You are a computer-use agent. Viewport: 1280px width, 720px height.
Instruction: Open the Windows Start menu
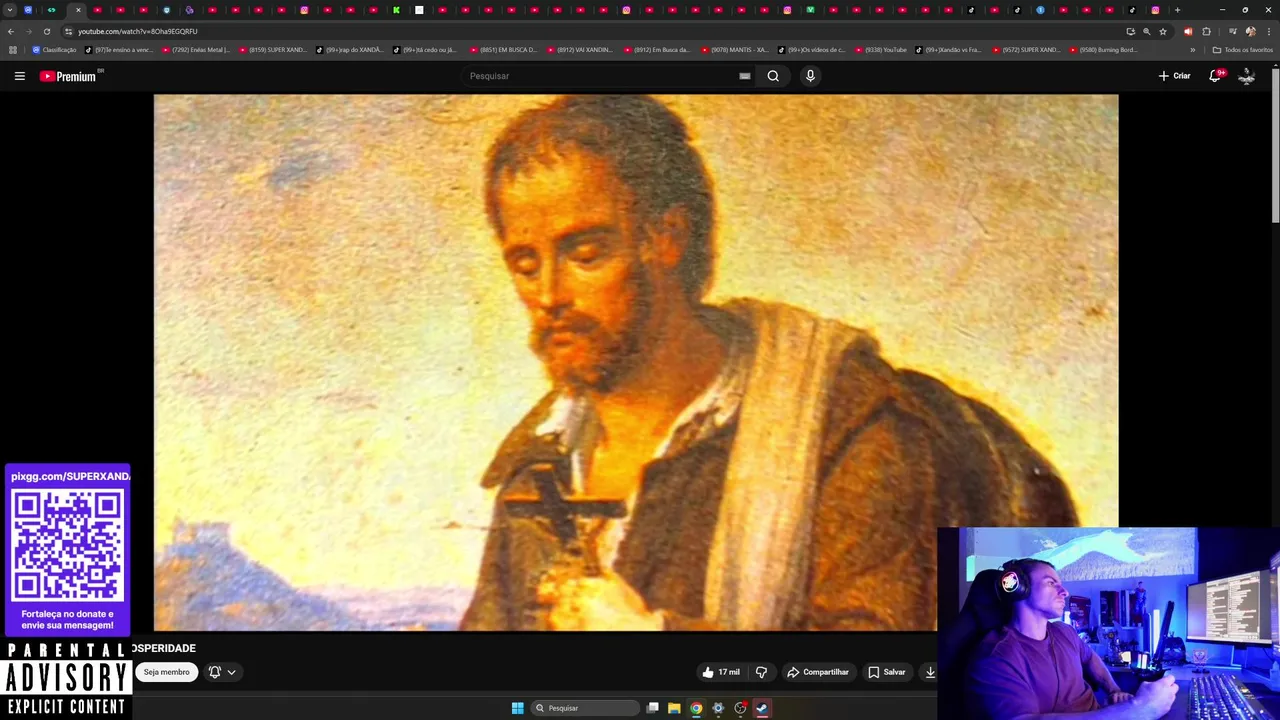tap(517, 708)
